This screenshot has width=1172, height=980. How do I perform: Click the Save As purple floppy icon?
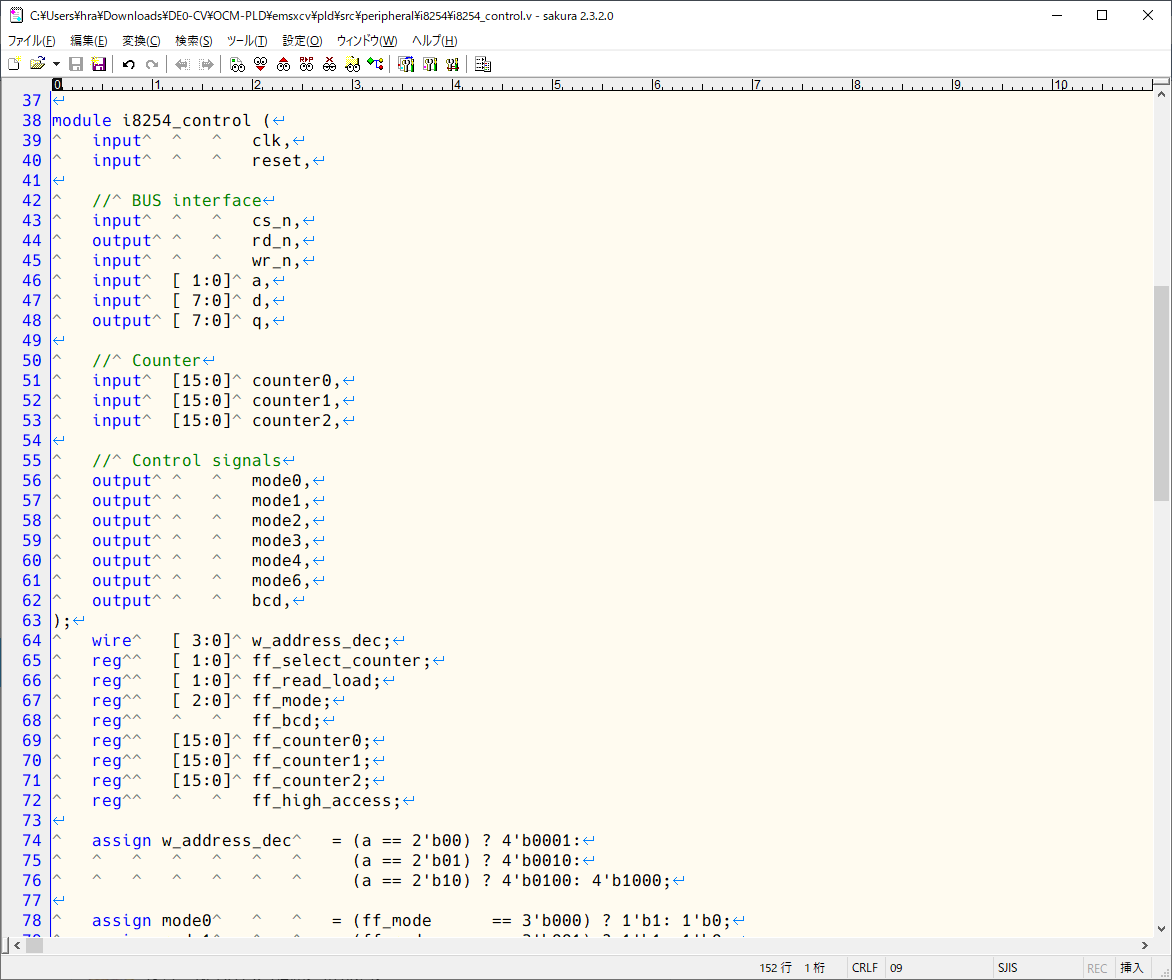click(98, 64)
